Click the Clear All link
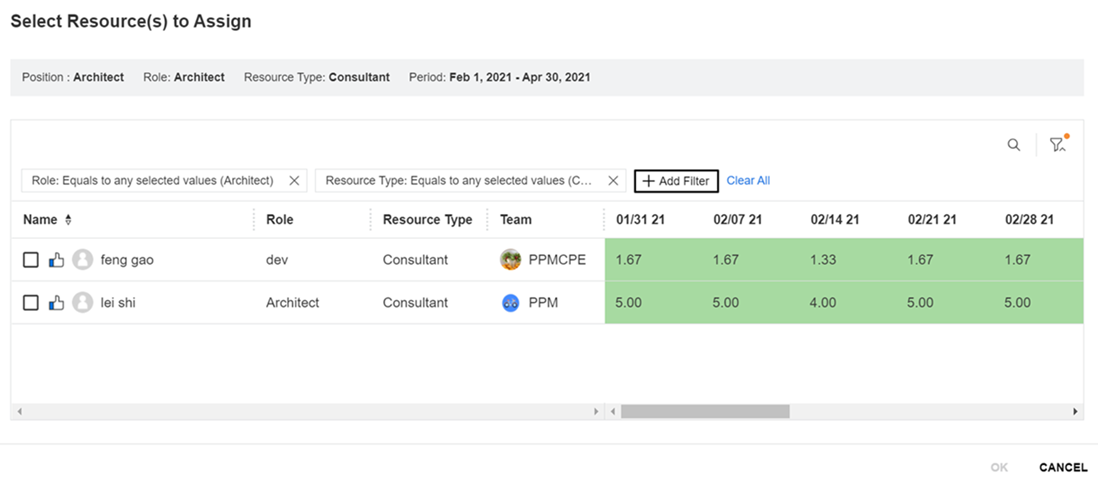The image size is (1098, 482). click(748, 181)
